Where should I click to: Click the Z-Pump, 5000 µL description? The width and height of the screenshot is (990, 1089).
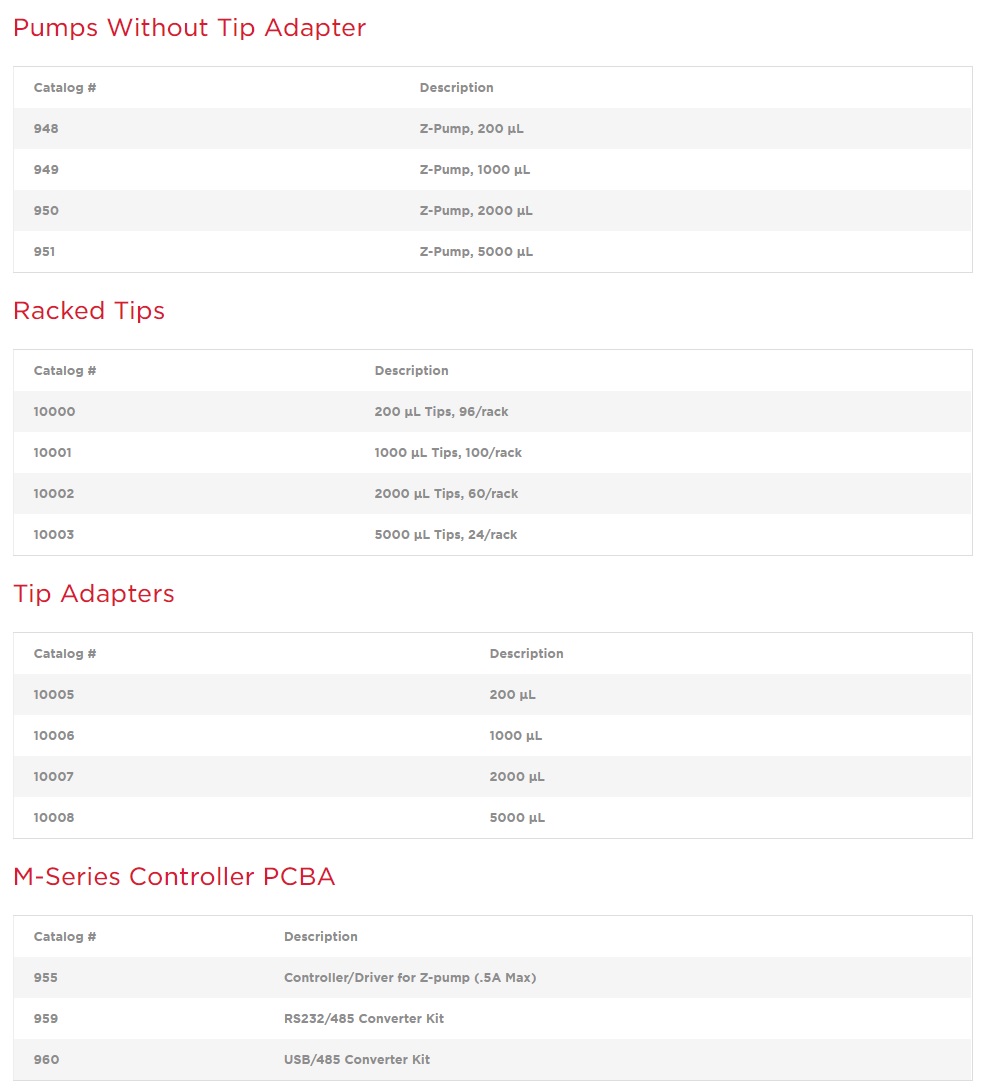tap(476, 252)
